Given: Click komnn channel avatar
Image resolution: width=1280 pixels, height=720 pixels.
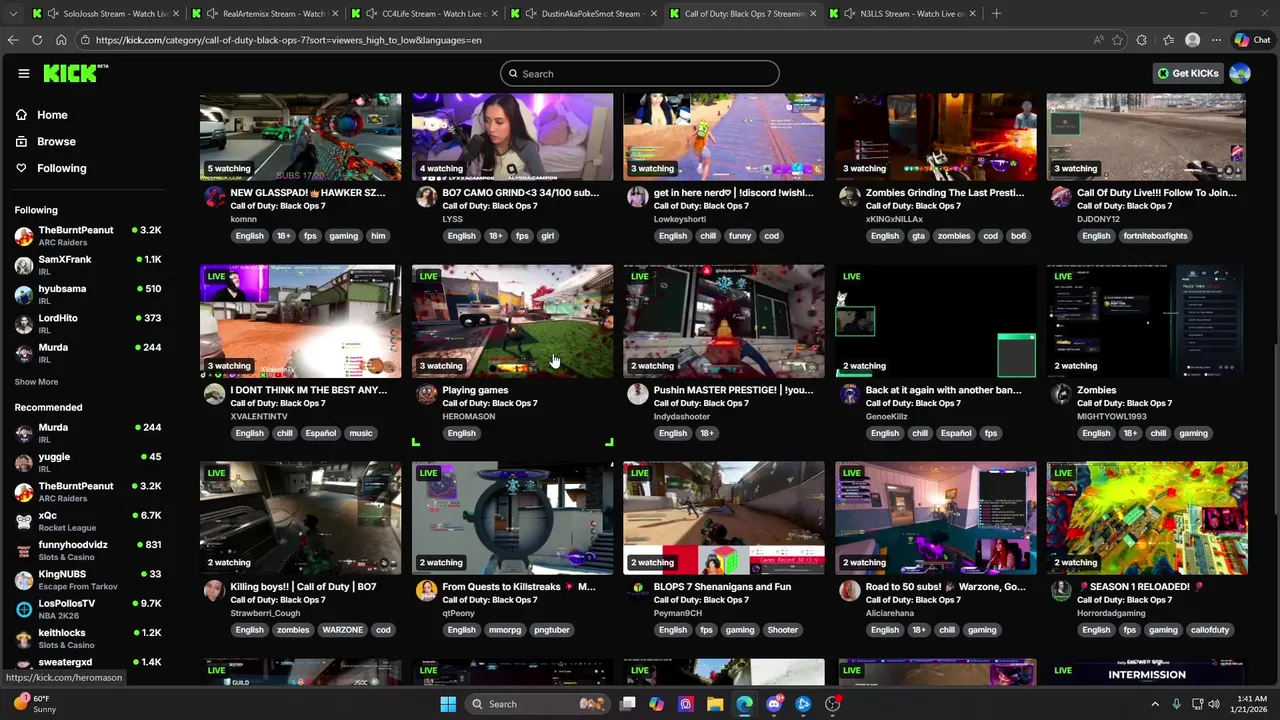Looking at the screenshot, I should click(x=214, y=197).
